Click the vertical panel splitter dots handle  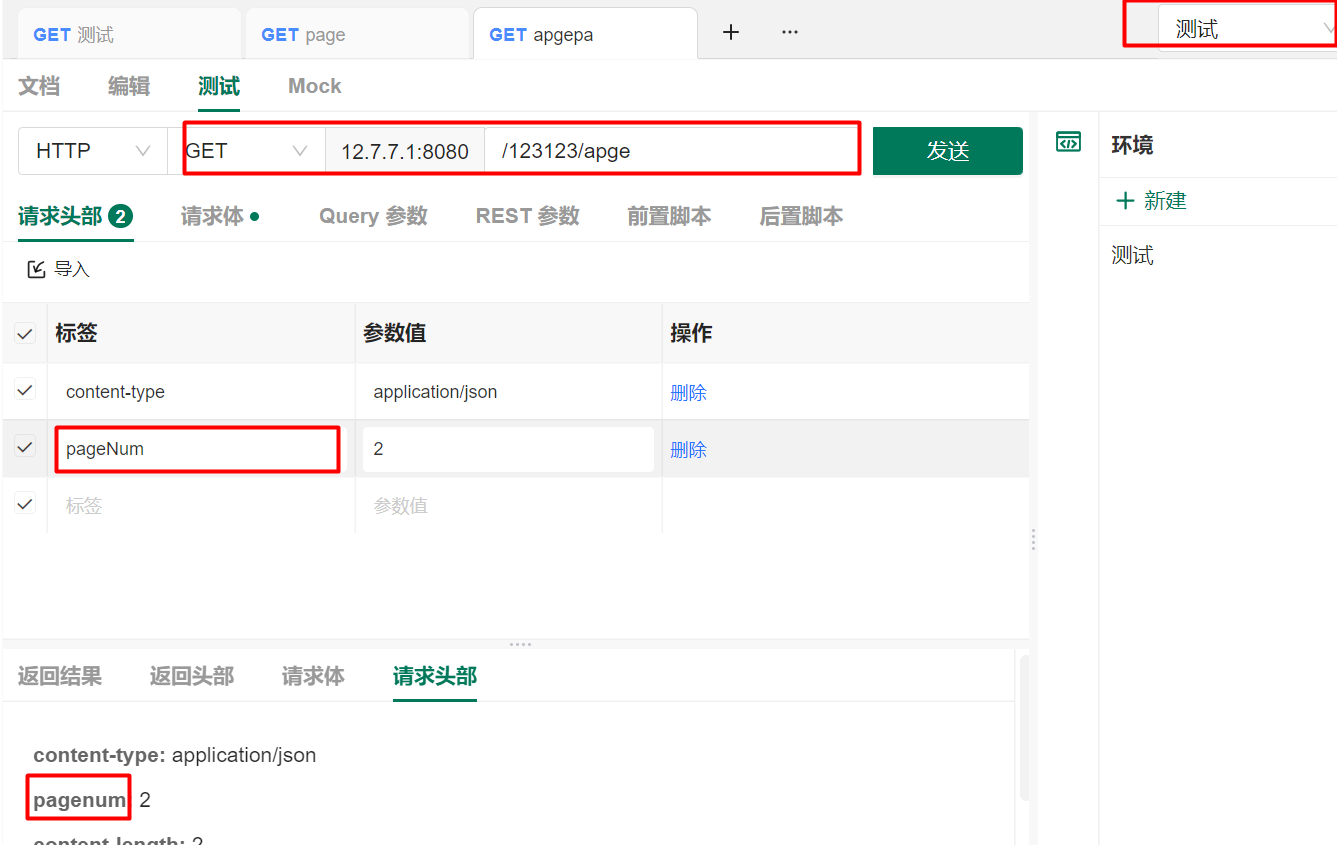click(1033, 540)
